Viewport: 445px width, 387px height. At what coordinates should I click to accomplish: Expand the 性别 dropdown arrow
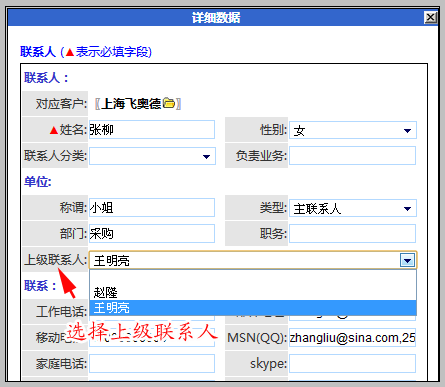pyautogui.click(x=407, y=131)
